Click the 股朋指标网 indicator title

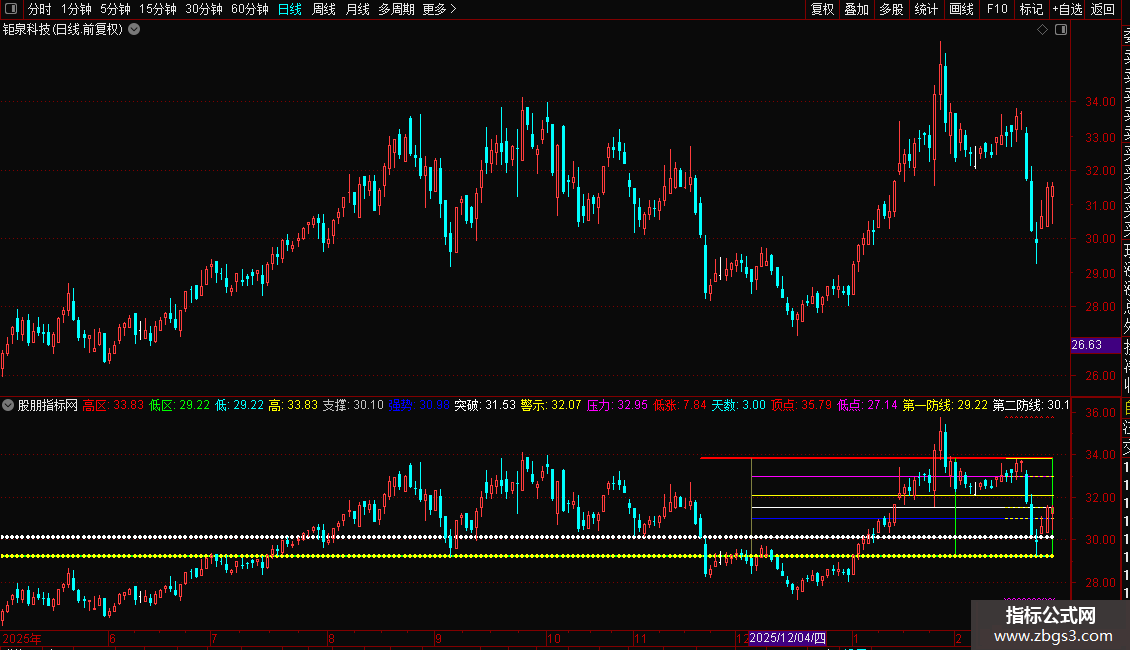coord(48,405)
